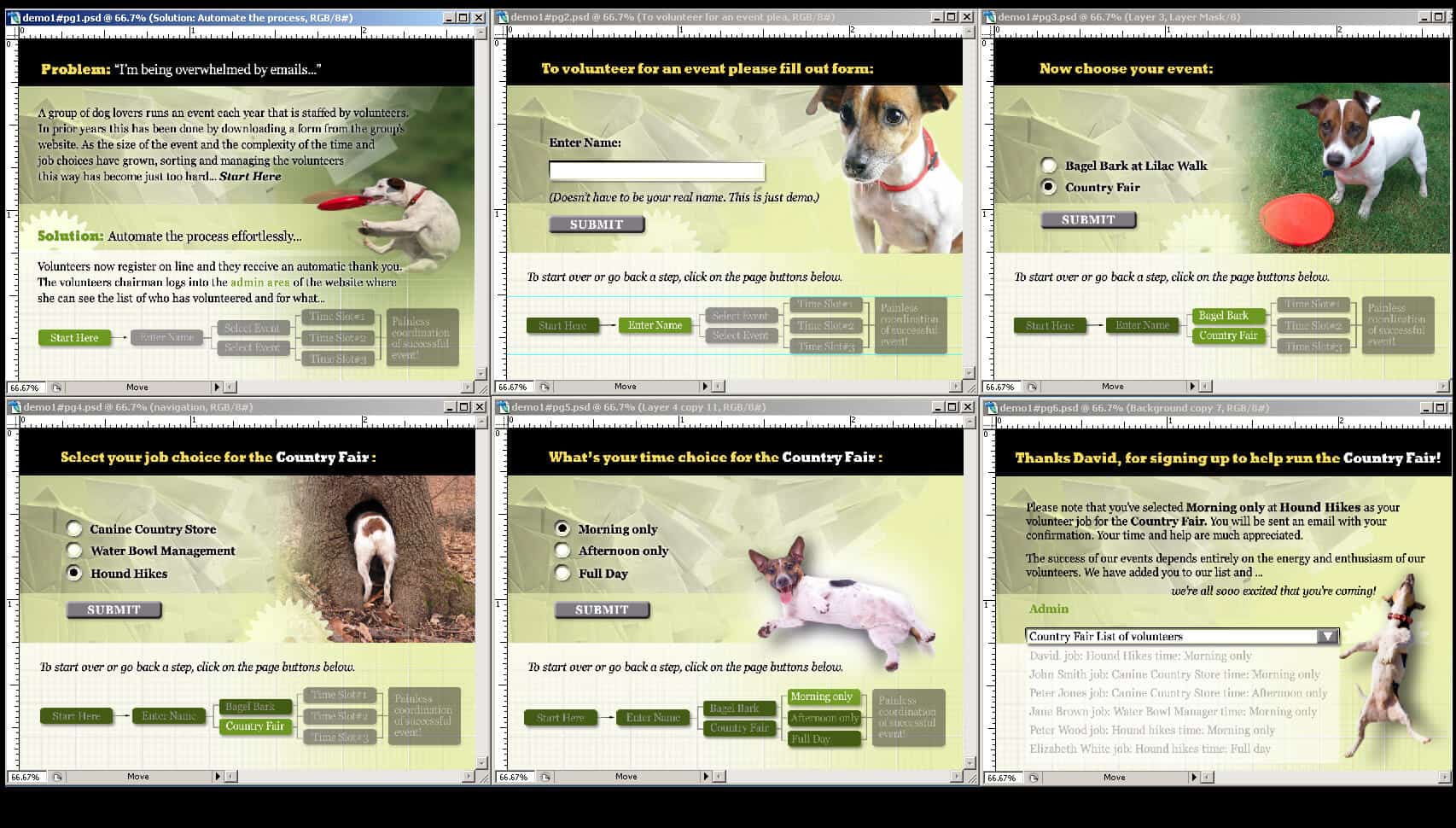Click the scroll-right arrow in pg4 window

(x=468, y=777)
